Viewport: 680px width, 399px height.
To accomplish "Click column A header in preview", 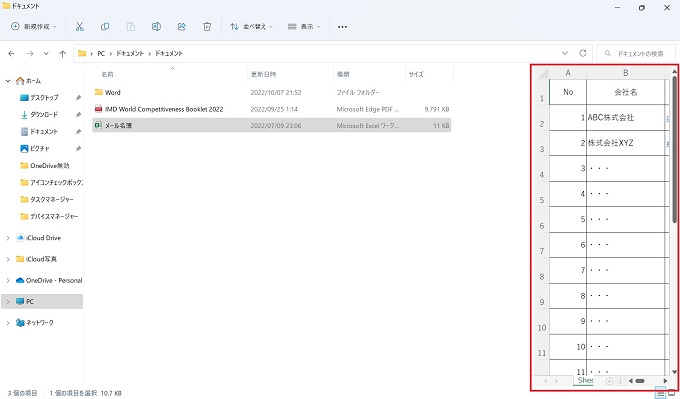I will click(568, 73).
